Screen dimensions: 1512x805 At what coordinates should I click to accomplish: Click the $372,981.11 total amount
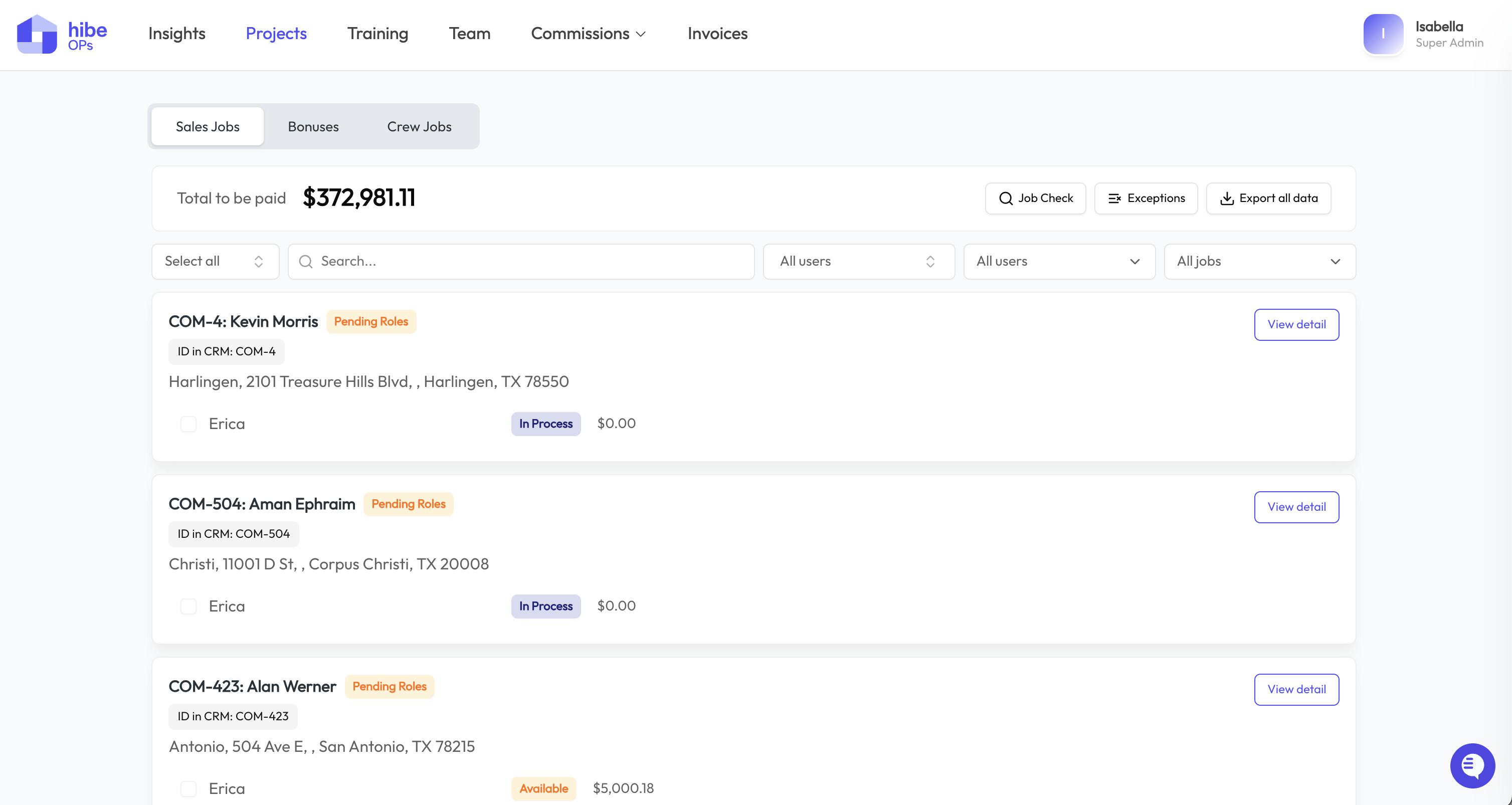(x=359, y=197)
